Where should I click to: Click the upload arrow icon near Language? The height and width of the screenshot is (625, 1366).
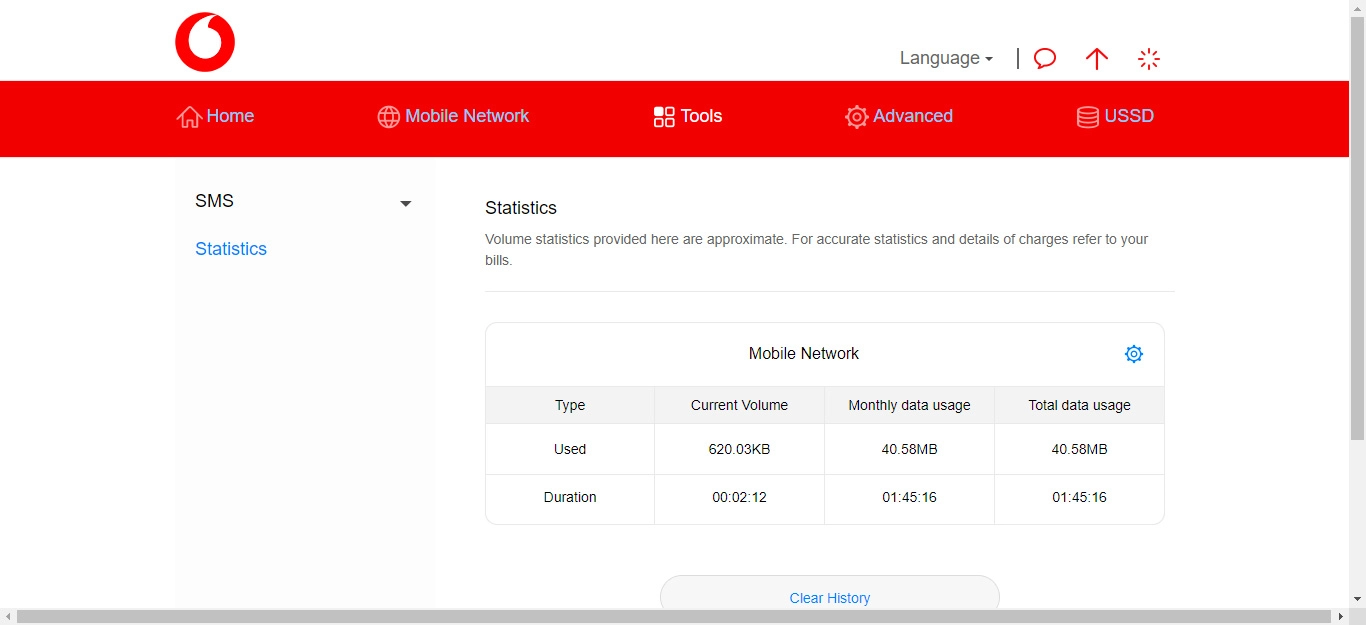click(1097, 58)
